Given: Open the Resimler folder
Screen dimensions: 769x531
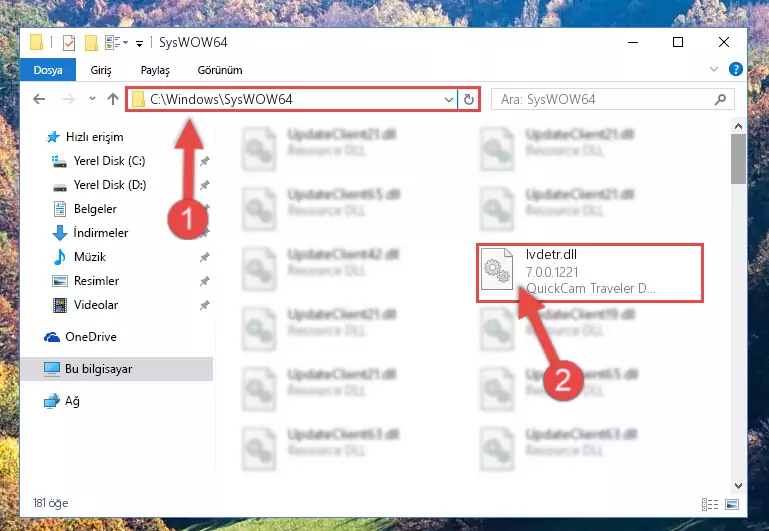Looking at the screenshot, I should pyautogui.click(x=96, y=281).
